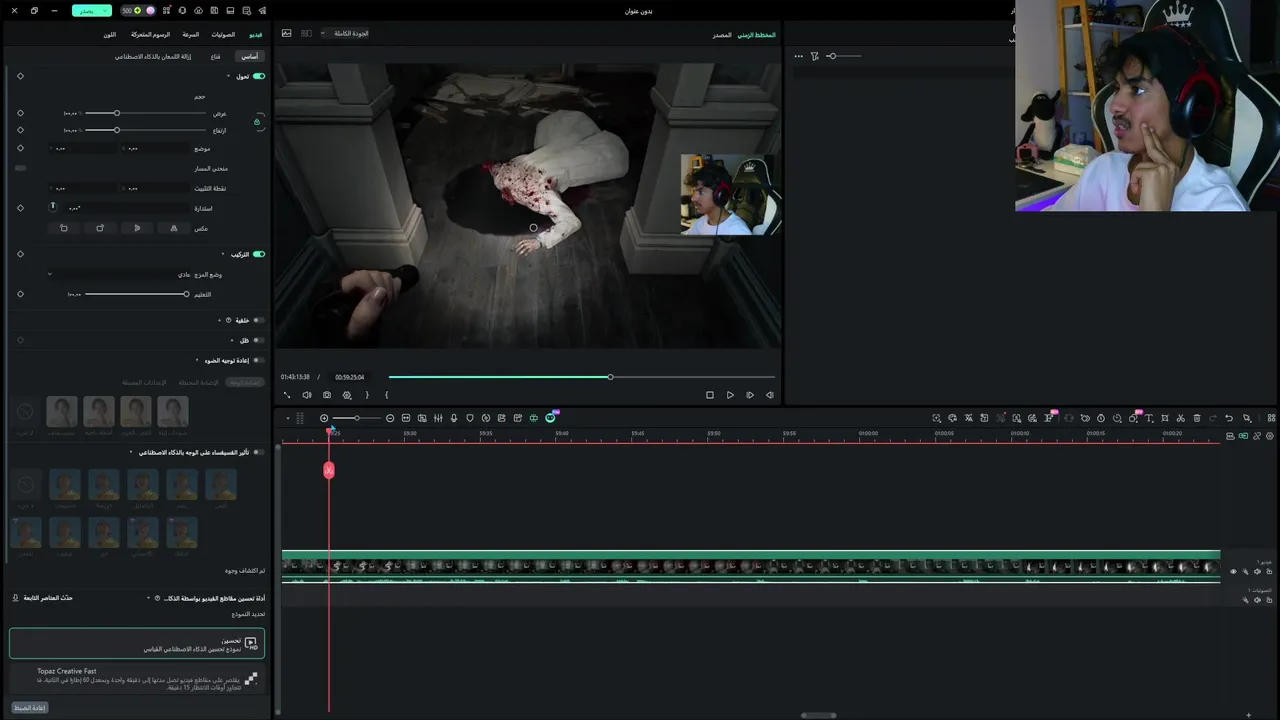This screenshot has width=1280, height=720.
Task: Click the rotate clockwise icon in عكس row
Action: point(100,228)
